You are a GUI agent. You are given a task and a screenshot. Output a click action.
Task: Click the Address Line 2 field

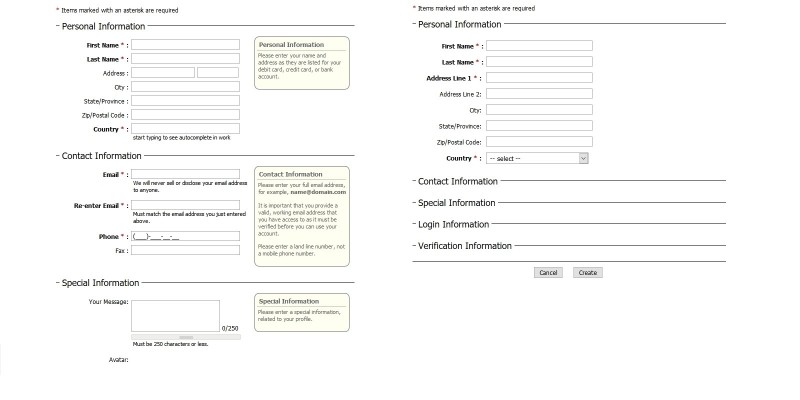click(x=538, y=94)
